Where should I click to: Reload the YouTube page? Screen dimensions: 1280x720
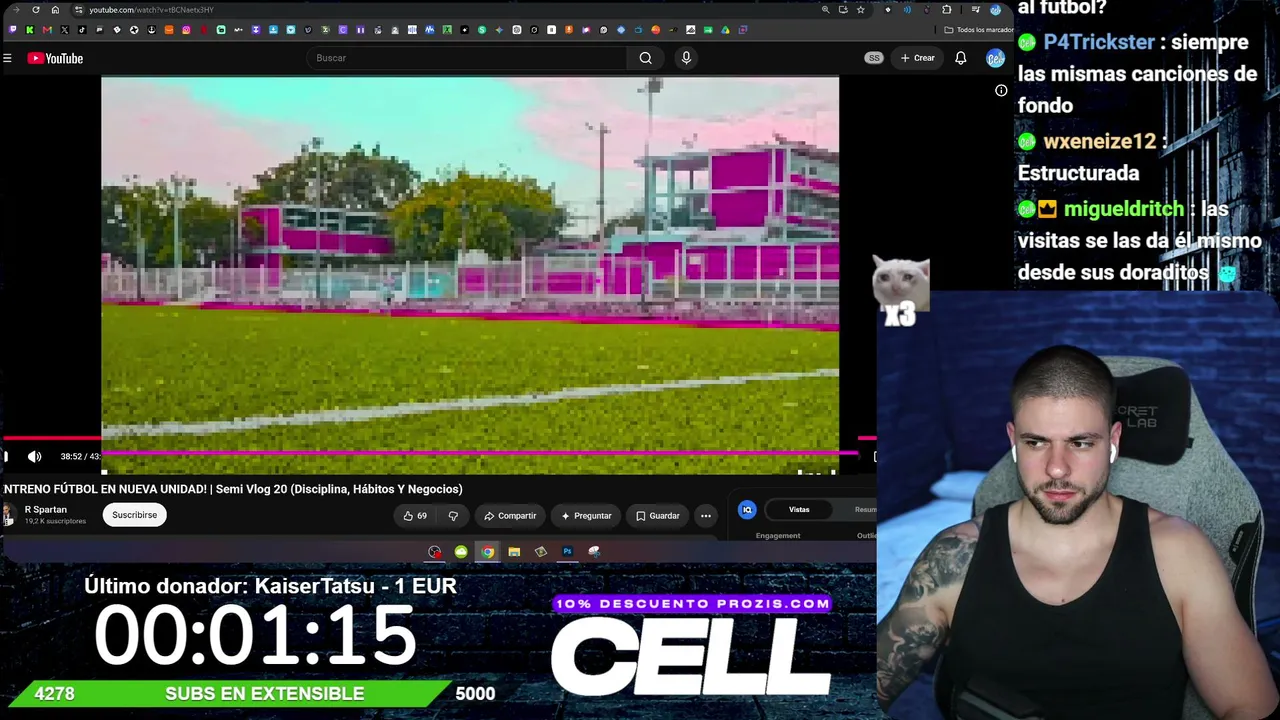tap(36, 10)
